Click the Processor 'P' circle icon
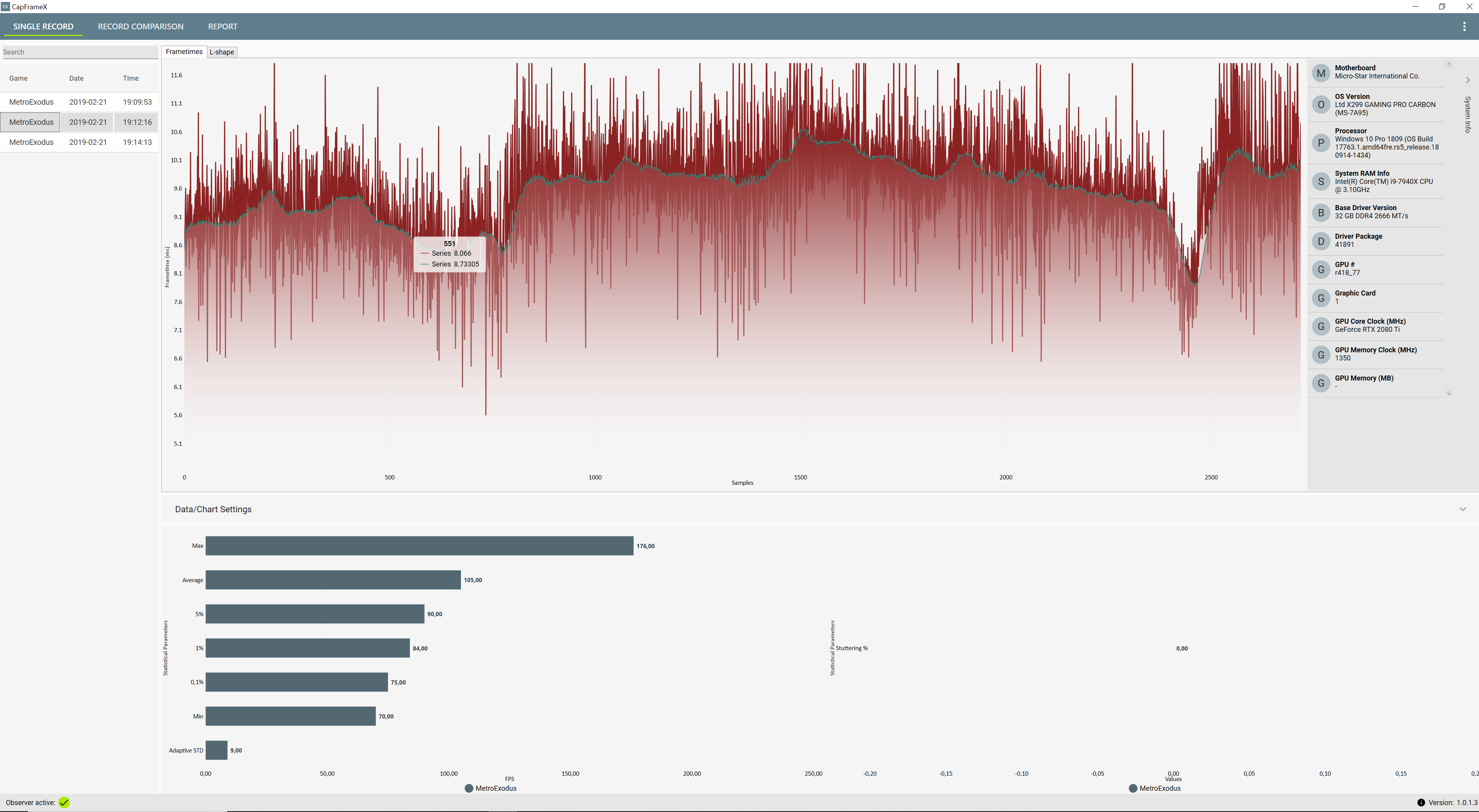Screen dimensions: 1479x812 [x=1321, y=143]
